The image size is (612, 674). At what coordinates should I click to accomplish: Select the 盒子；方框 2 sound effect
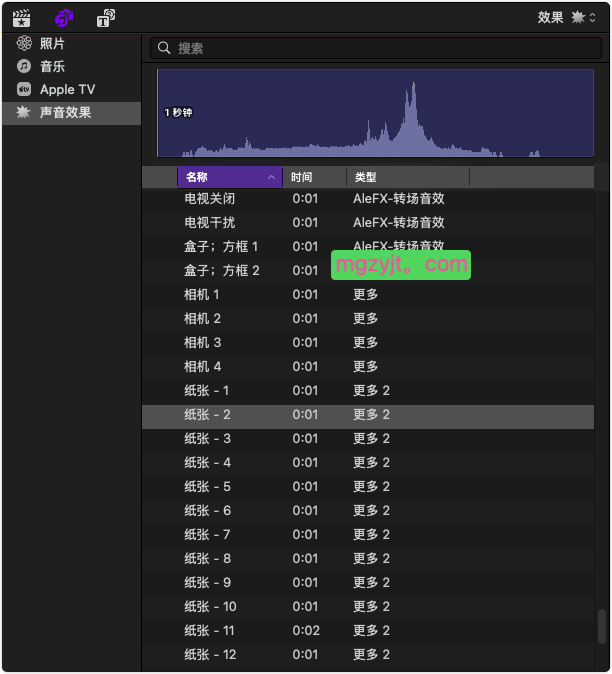368,271
